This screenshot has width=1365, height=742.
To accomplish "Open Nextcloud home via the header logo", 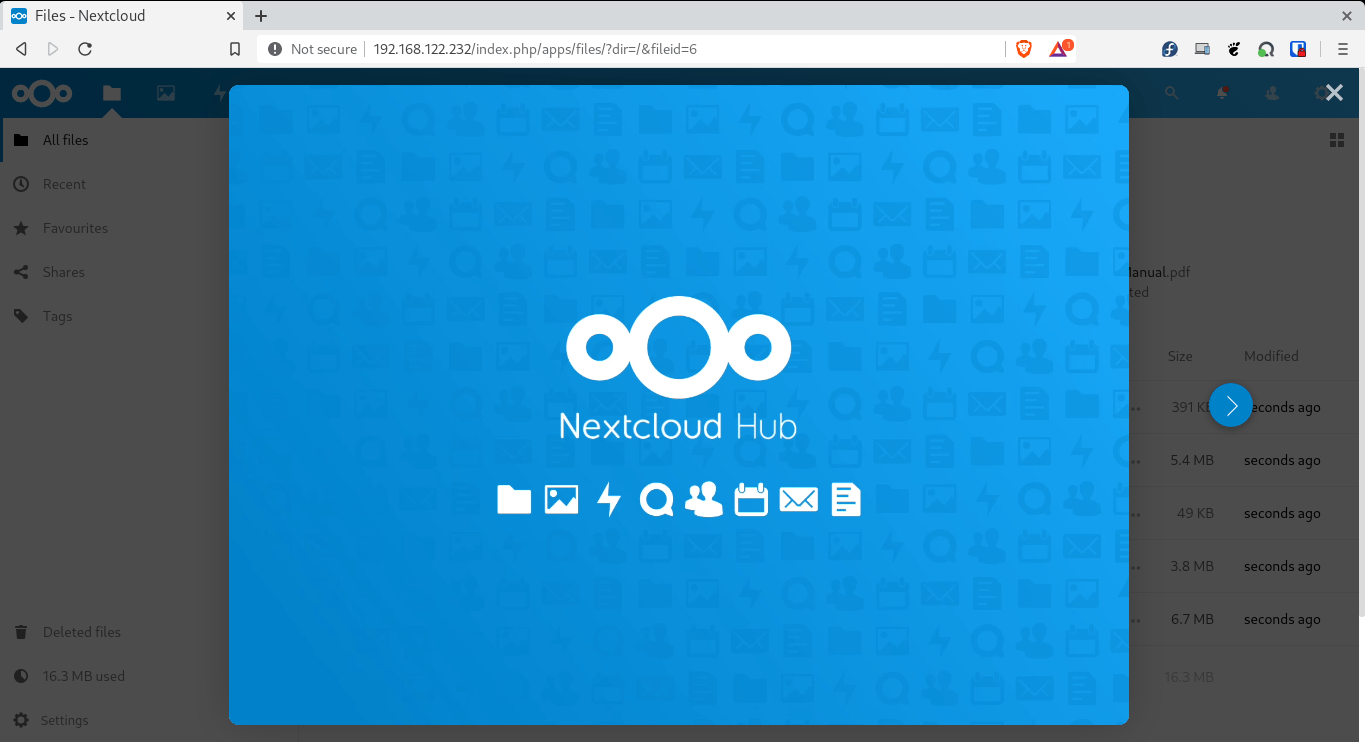I will coord(42,93).
